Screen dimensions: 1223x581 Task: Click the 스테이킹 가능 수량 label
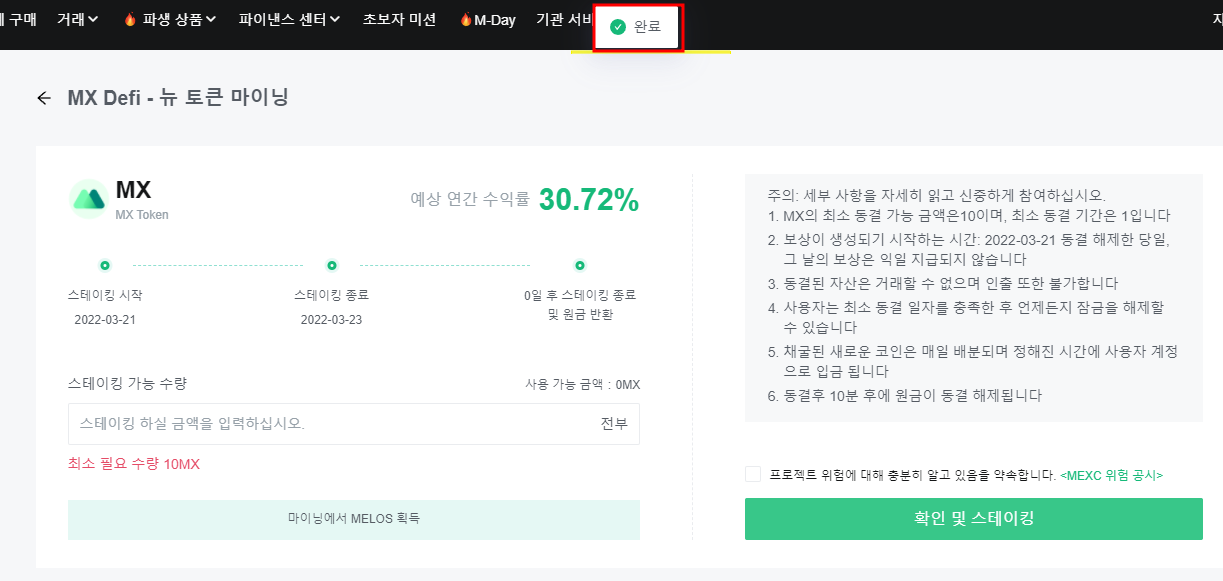click(127, 383)
